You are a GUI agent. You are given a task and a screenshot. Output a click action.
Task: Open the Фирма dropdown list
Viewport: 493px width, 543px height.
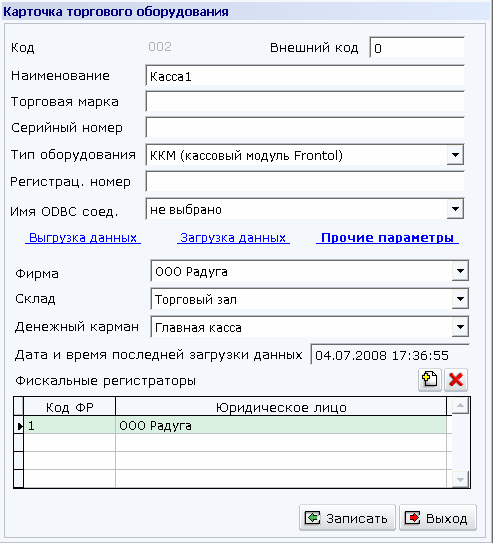tap(460, 271)
